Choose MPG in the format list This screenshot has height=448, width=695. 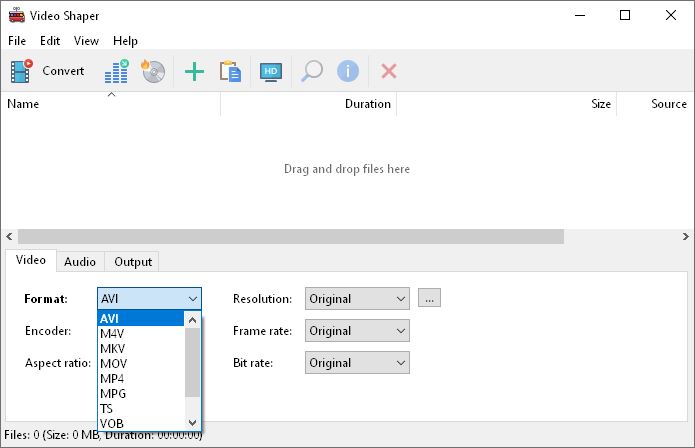(x=141, y=394)
